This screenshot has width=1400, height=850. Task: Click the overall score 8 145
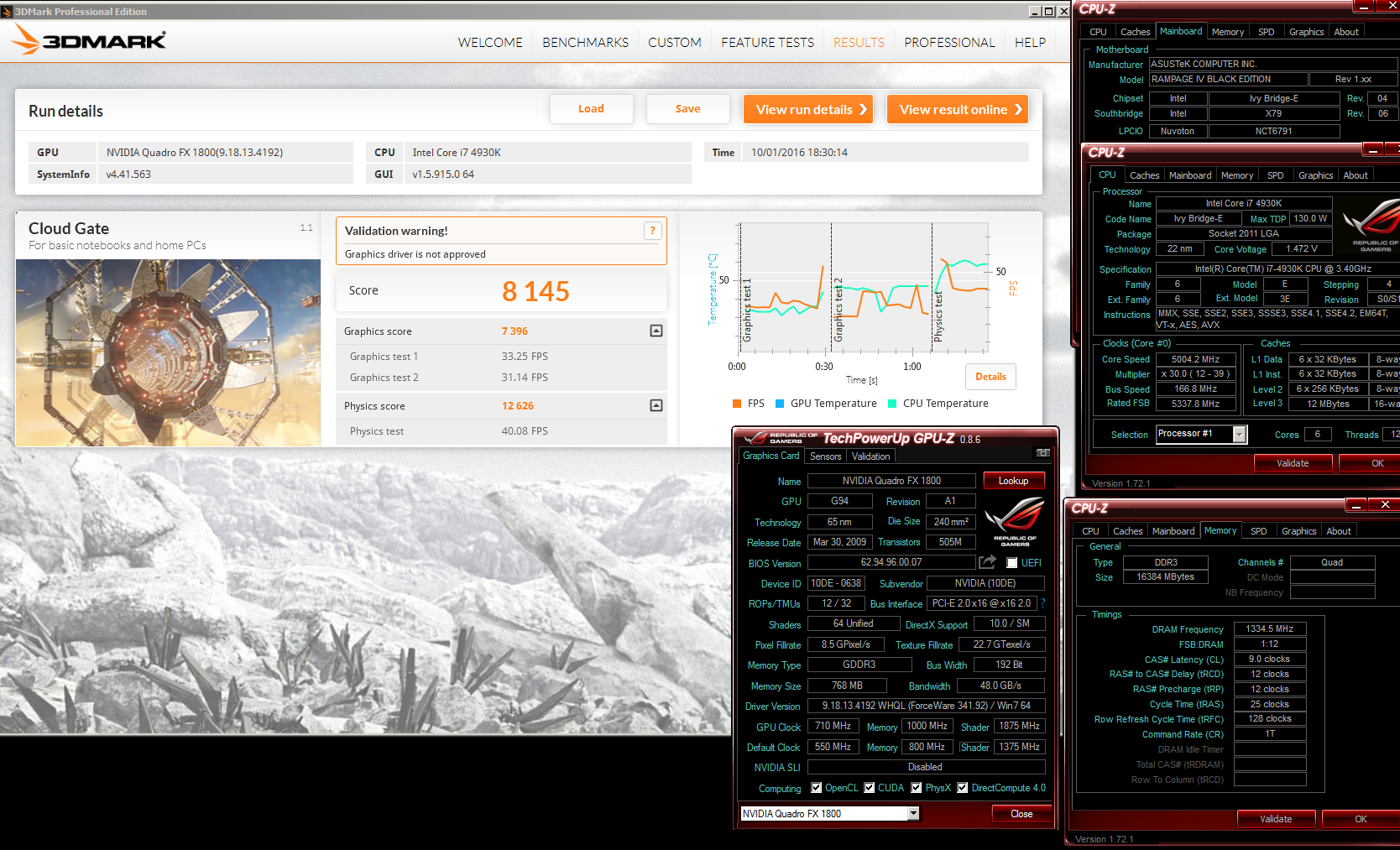pyautogui.click(x=535, y=291)
